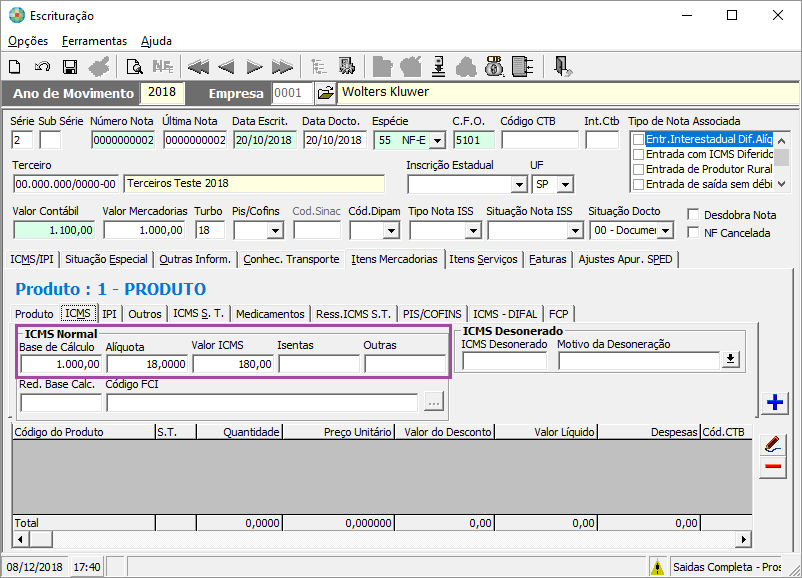Click the Valor ICMS field showing 180,00
The height and width of the screenshot is (578, 802).
[233, 364]
